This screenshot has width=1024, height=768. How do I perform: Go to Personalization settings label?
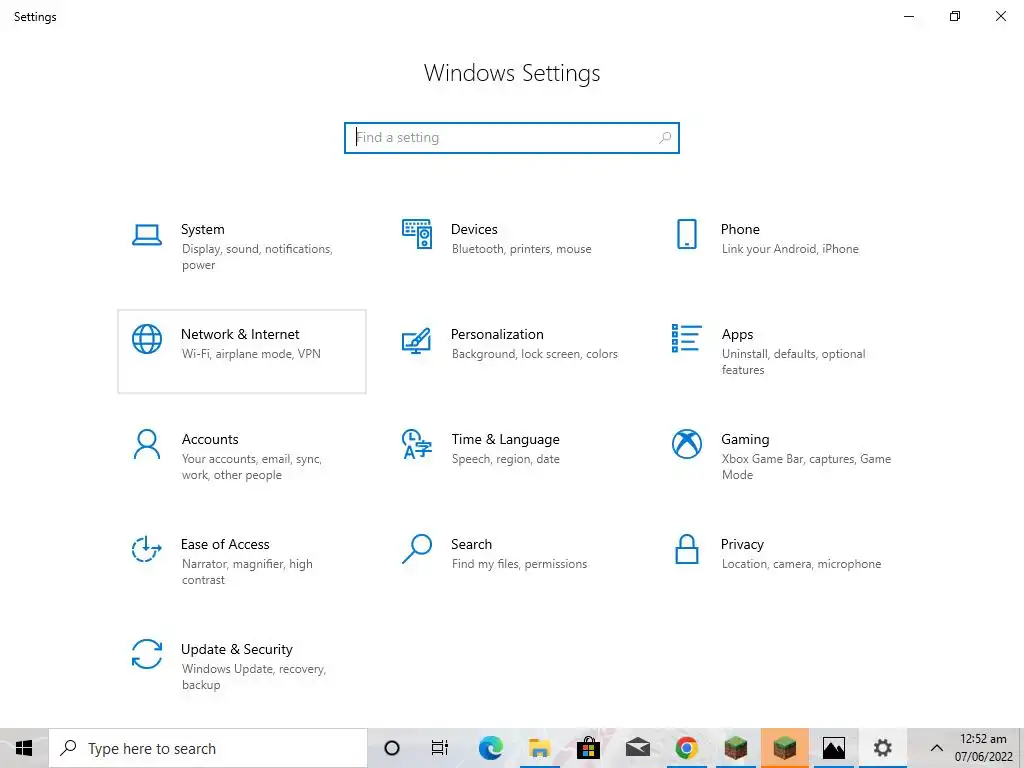[x=497, y=334]
